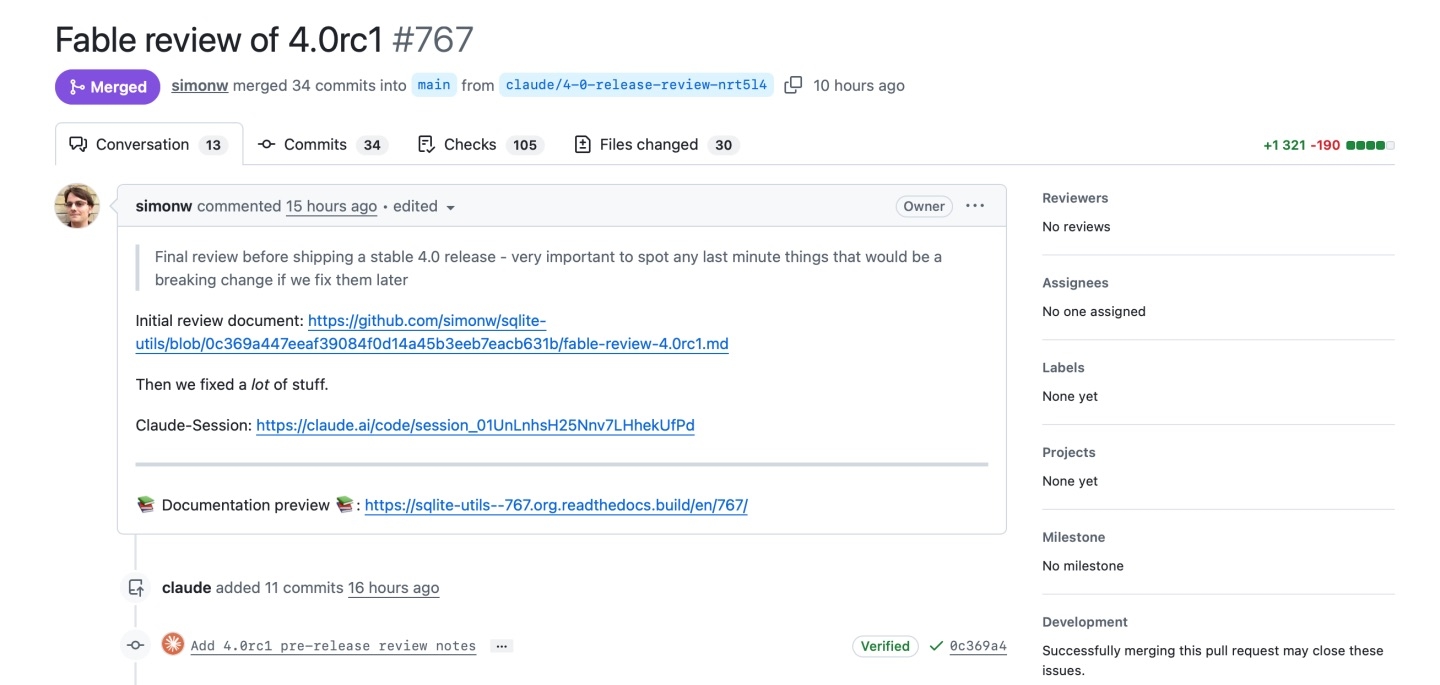Copy the head branch name icon
Screen dimensions: 1440x685
(793, 86)
